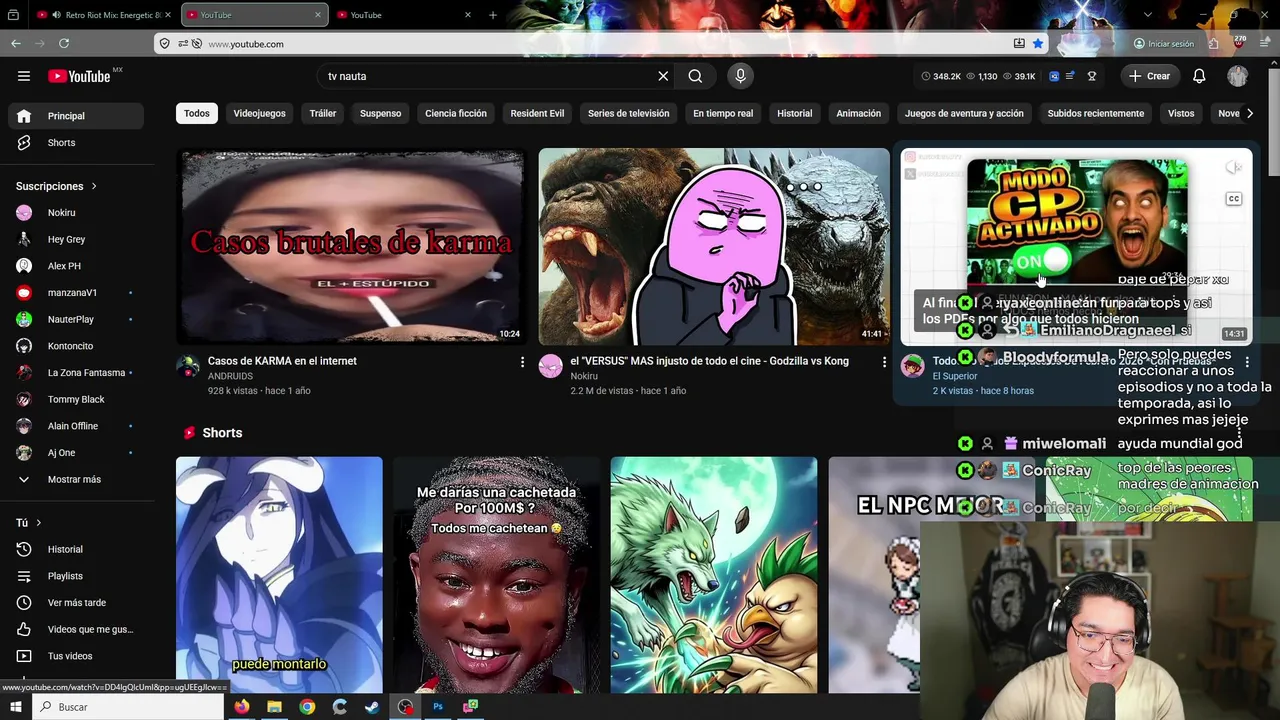Clear the search box with the X

tap(663, 76)
